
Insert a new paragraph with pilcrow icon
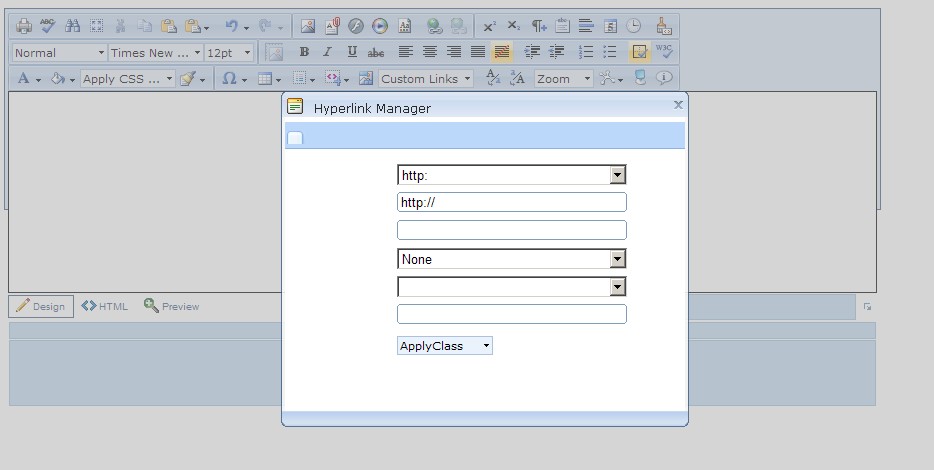538,26
